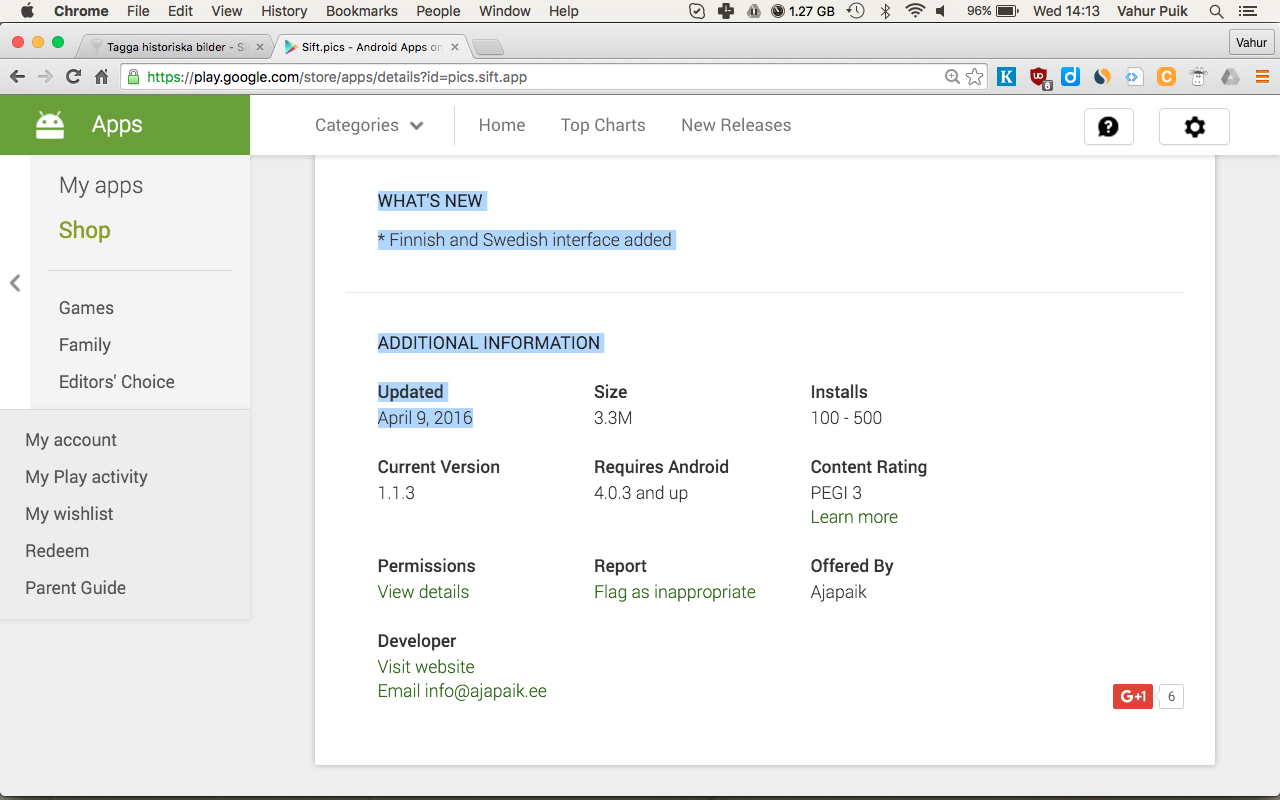Open Play Store settings gear
This screenshot has width=1280, height=800.
[1194, 127]
